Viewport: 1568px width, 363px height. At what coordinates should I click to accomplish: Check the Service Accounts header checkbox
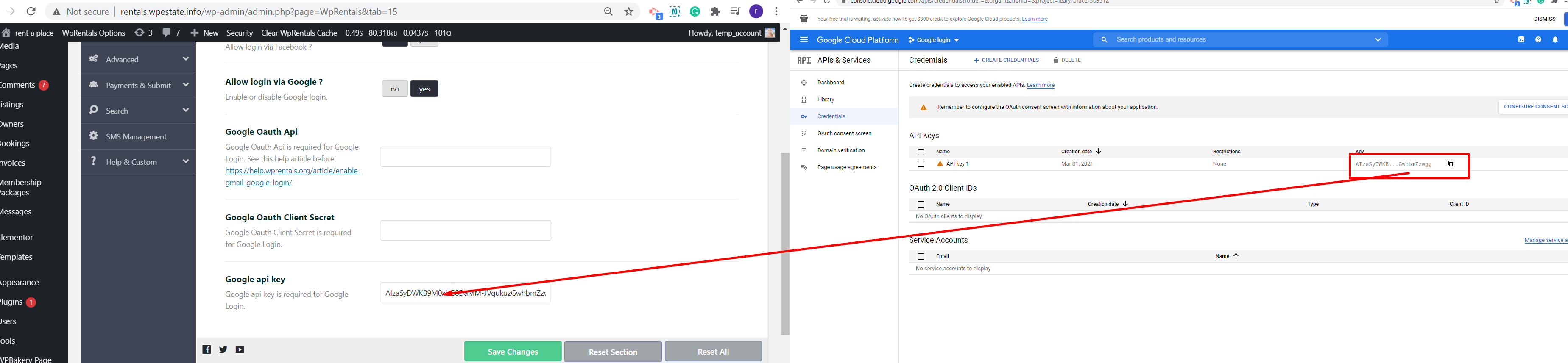921,257
